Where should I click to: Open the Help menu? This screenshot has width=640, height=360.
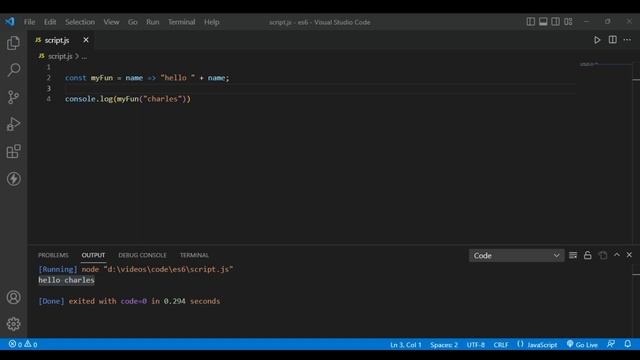[x=211, y=22]
